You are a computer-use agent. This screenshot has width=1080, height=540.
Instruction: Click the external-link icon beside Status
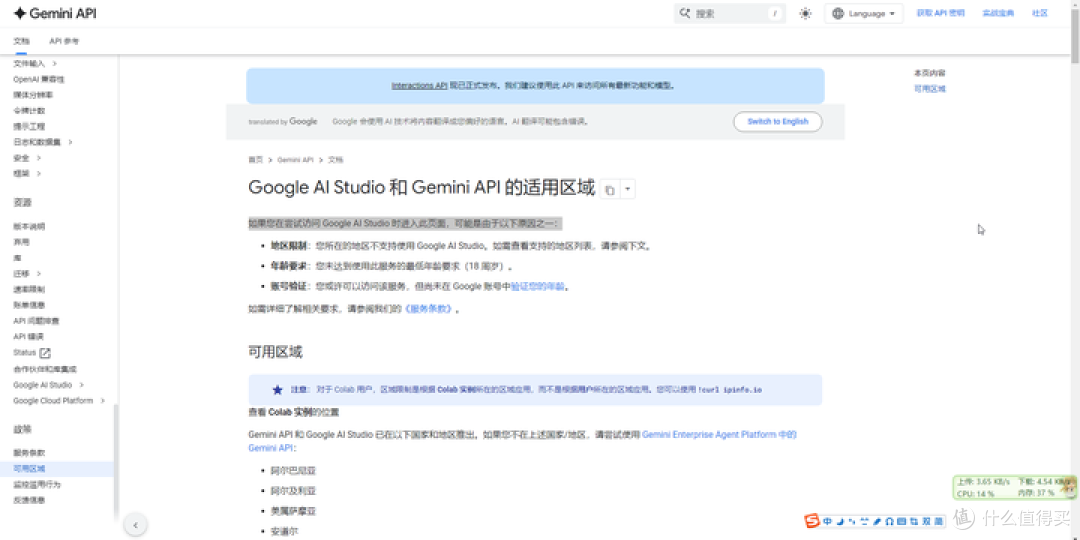[x=45, y=353]
